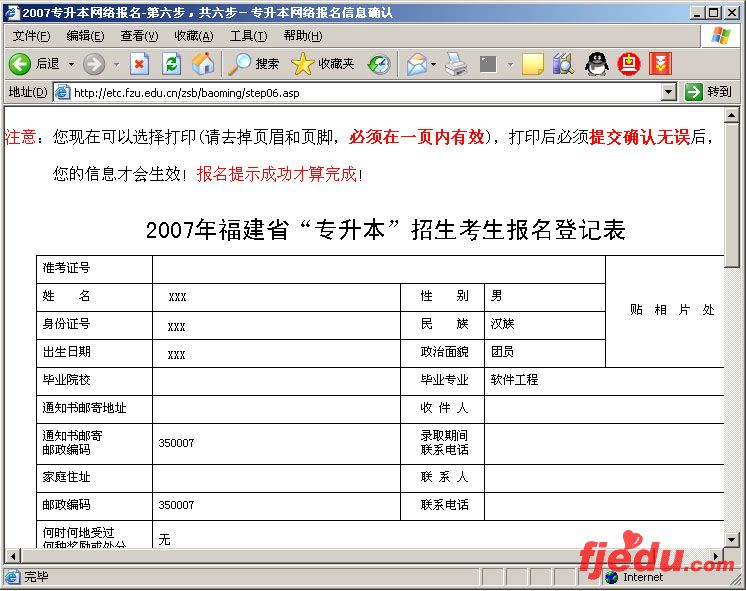
Task: Click the horizontal scrollbar right arrow
Action: (x=717, y=555)
